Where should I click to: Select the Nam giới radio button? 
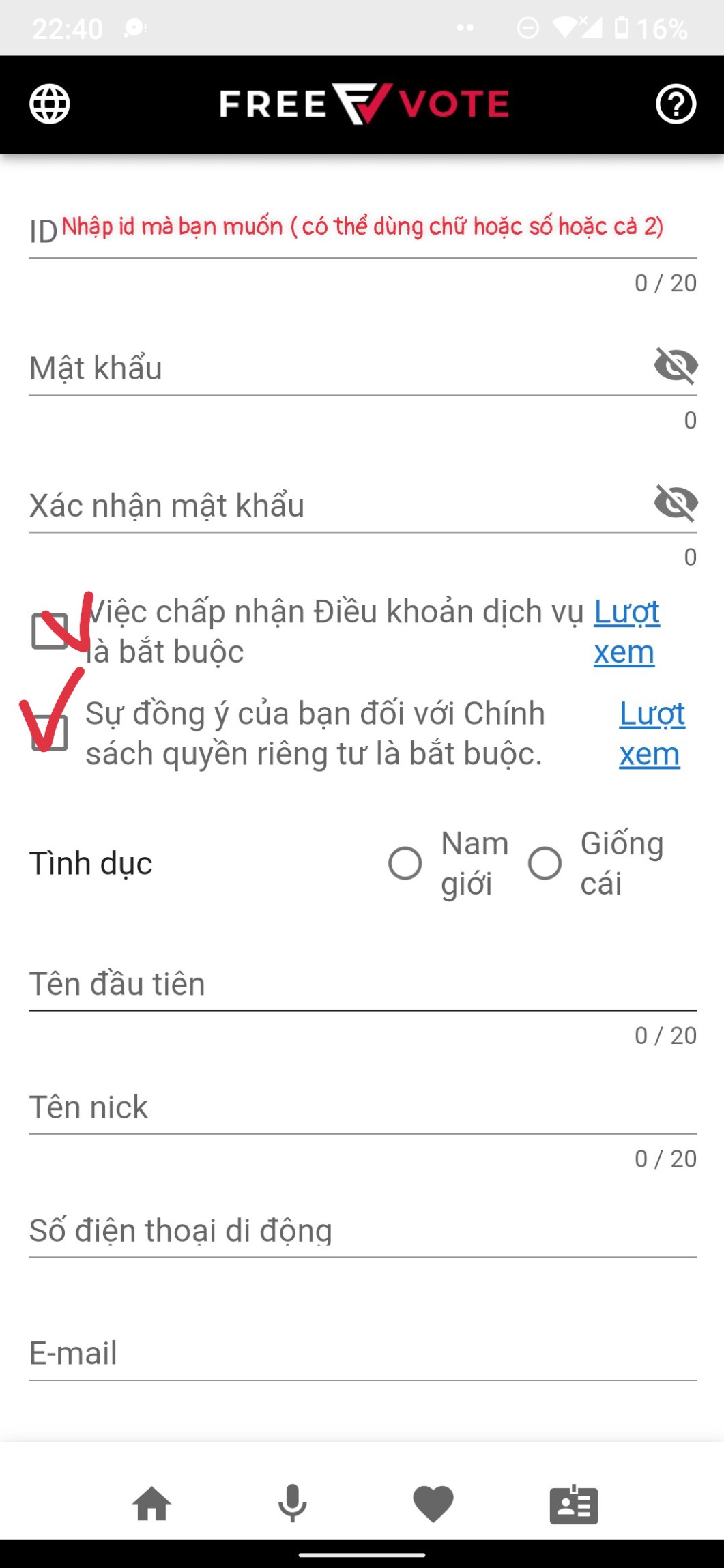coord(405,863)
